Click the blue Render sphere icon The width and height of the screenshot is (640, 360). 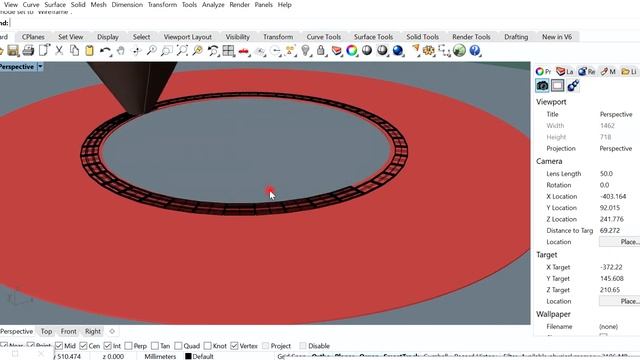(398, 51)
